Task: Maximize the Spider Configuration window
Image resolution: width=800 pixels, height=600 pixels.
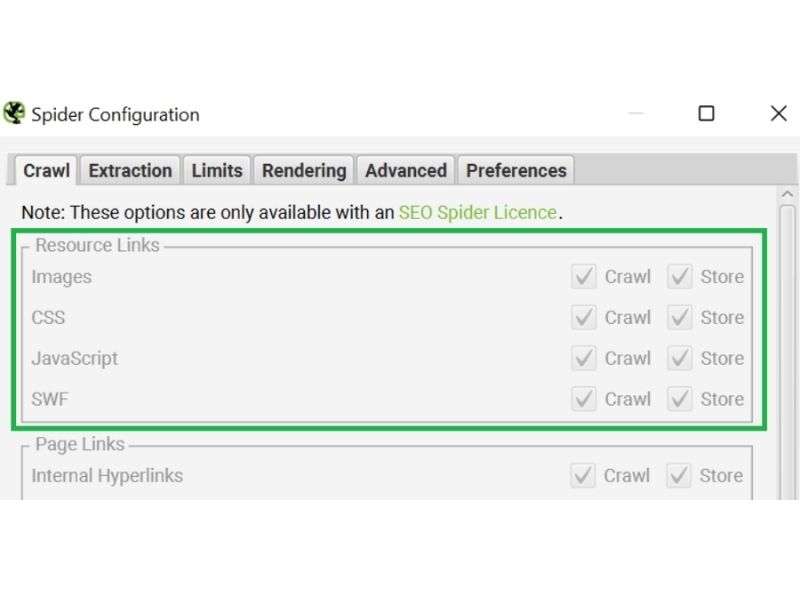Action: [706, 113]
